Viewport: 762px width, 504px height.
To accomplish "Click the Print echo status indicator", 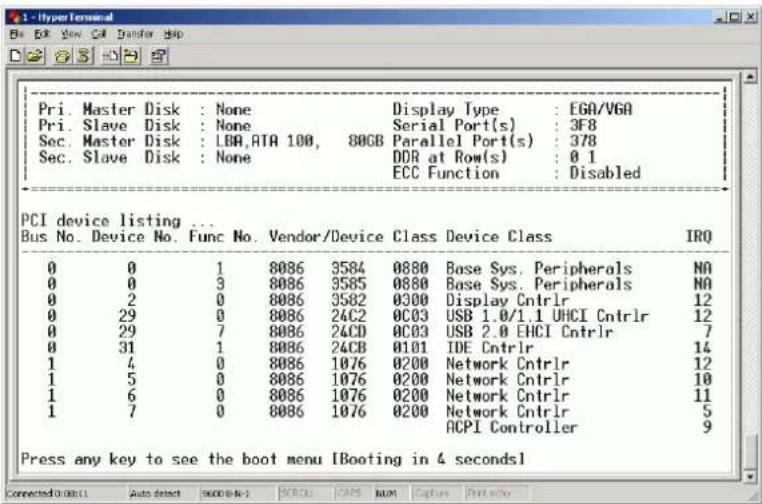I will pyautogui.click(x=488, y=494).
